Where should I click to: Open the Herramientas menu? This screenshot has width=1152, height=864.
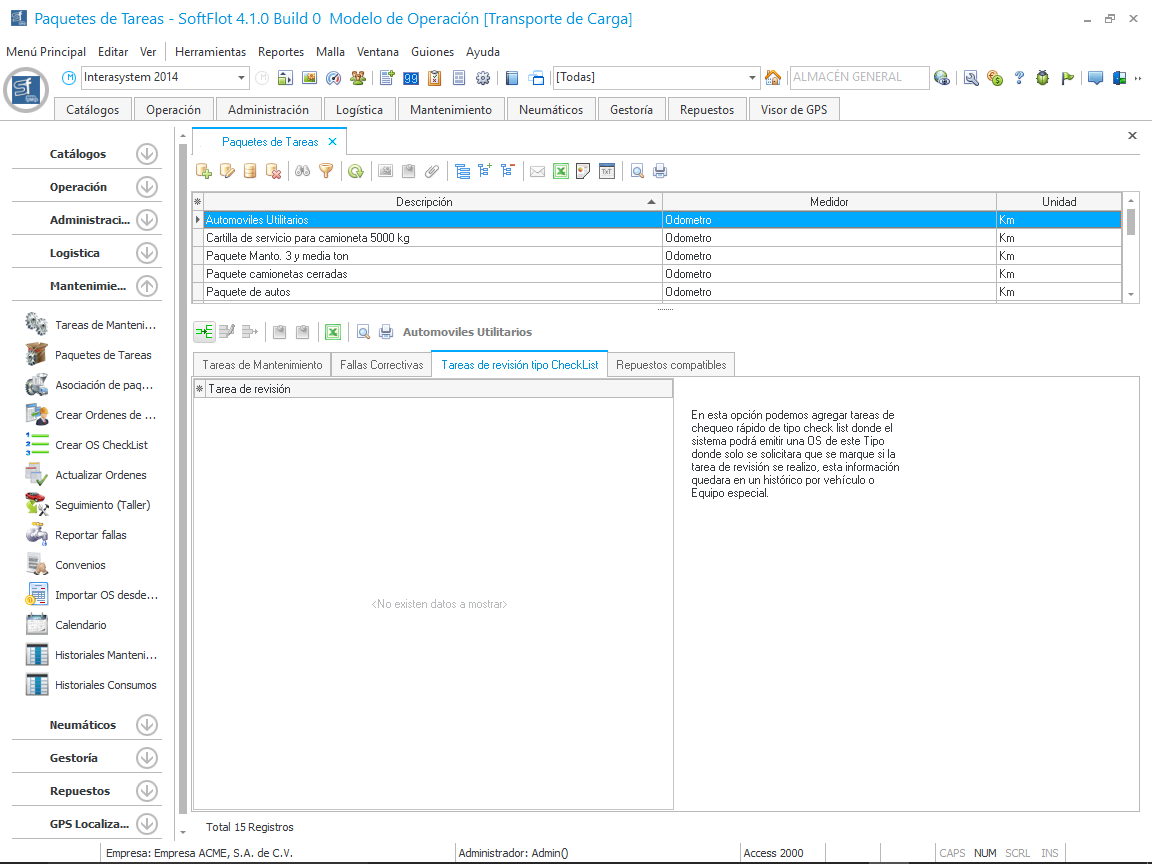click(210, 52)
